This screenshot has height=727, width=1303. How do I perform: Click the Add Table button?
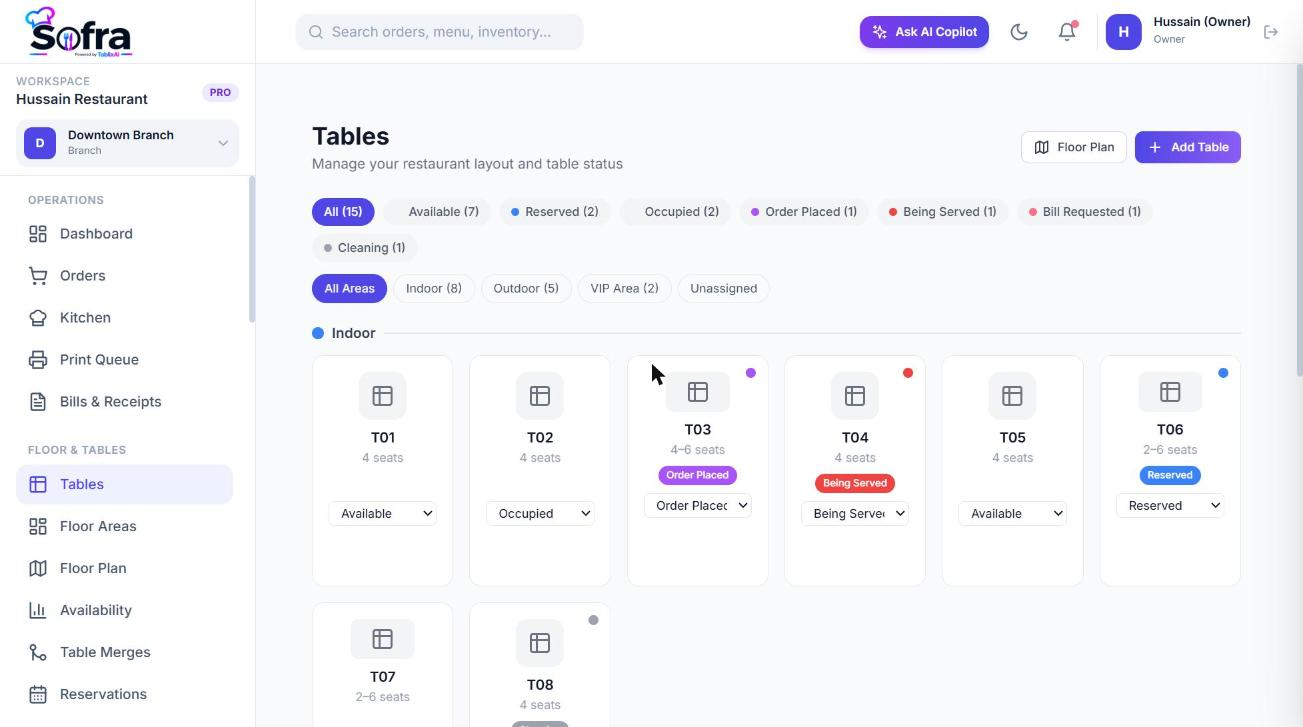pyautogui.click(x=1188, y=147)
